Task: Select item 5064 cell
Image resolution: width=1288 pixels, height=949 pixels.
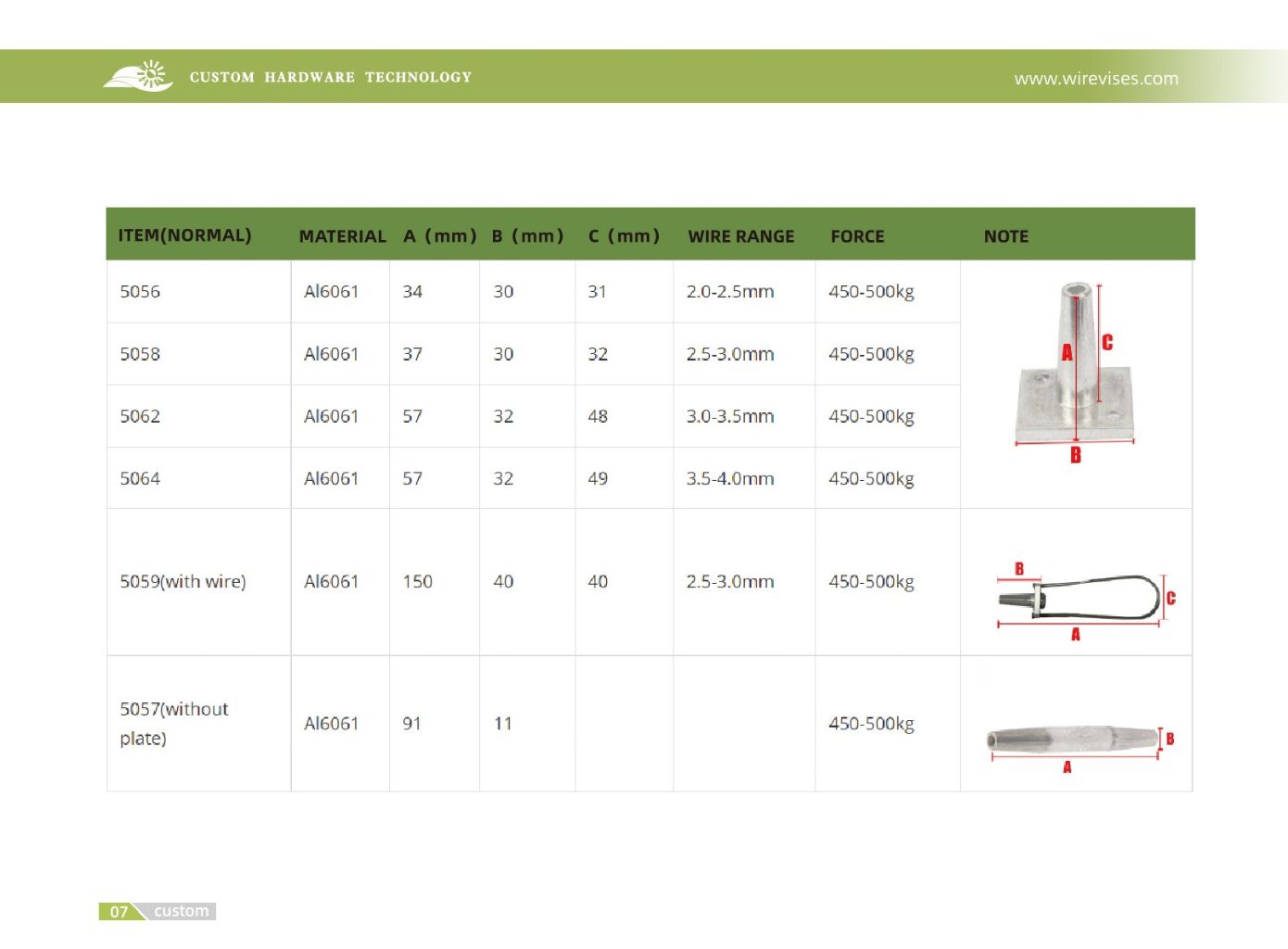Action: point(140,479)
